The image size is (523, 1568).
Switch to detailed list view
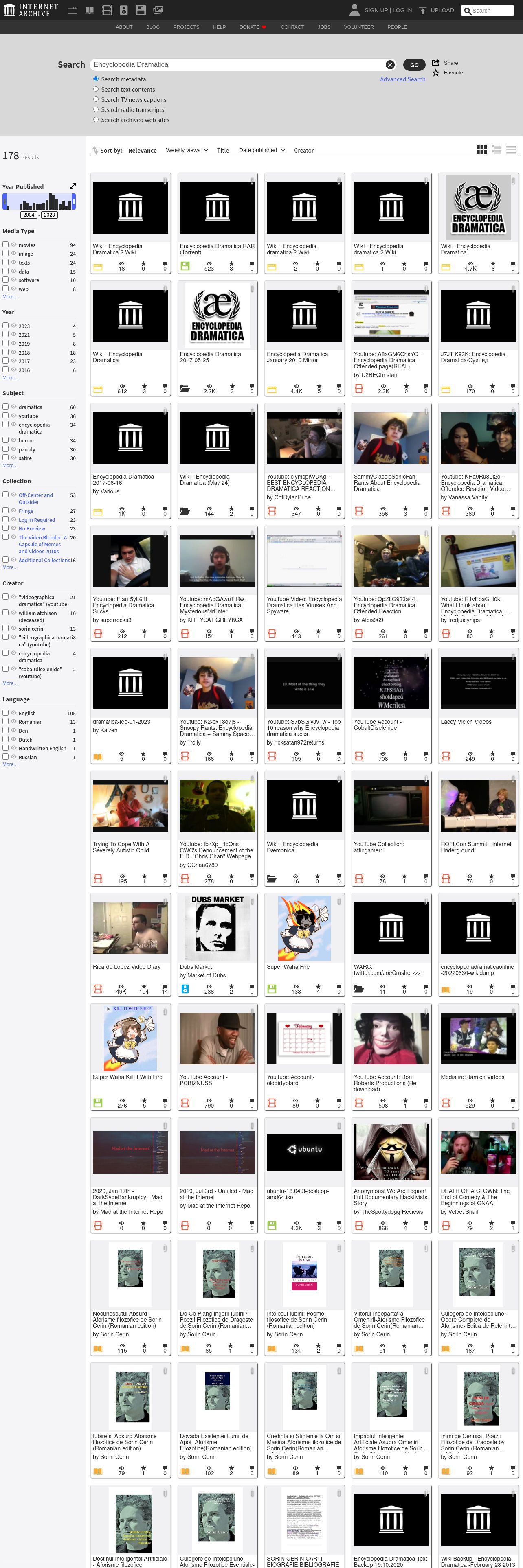coord(496,150)
